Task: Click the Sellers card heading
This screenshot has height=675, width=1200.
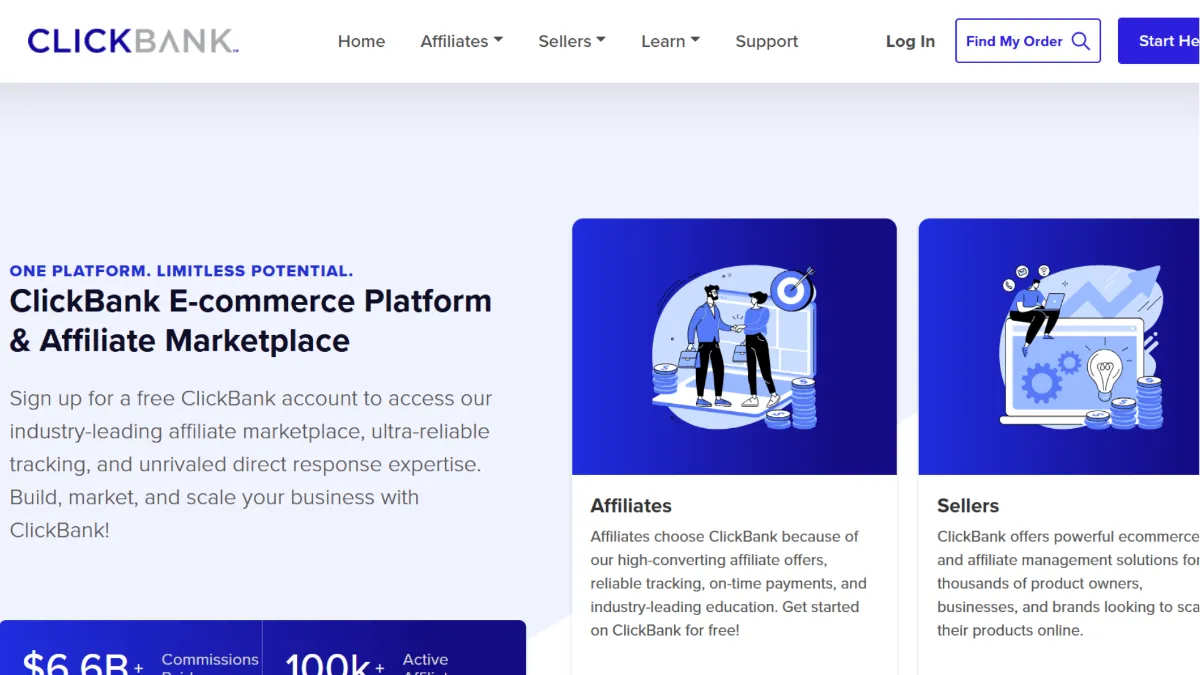Action: [x=968, y=505]
